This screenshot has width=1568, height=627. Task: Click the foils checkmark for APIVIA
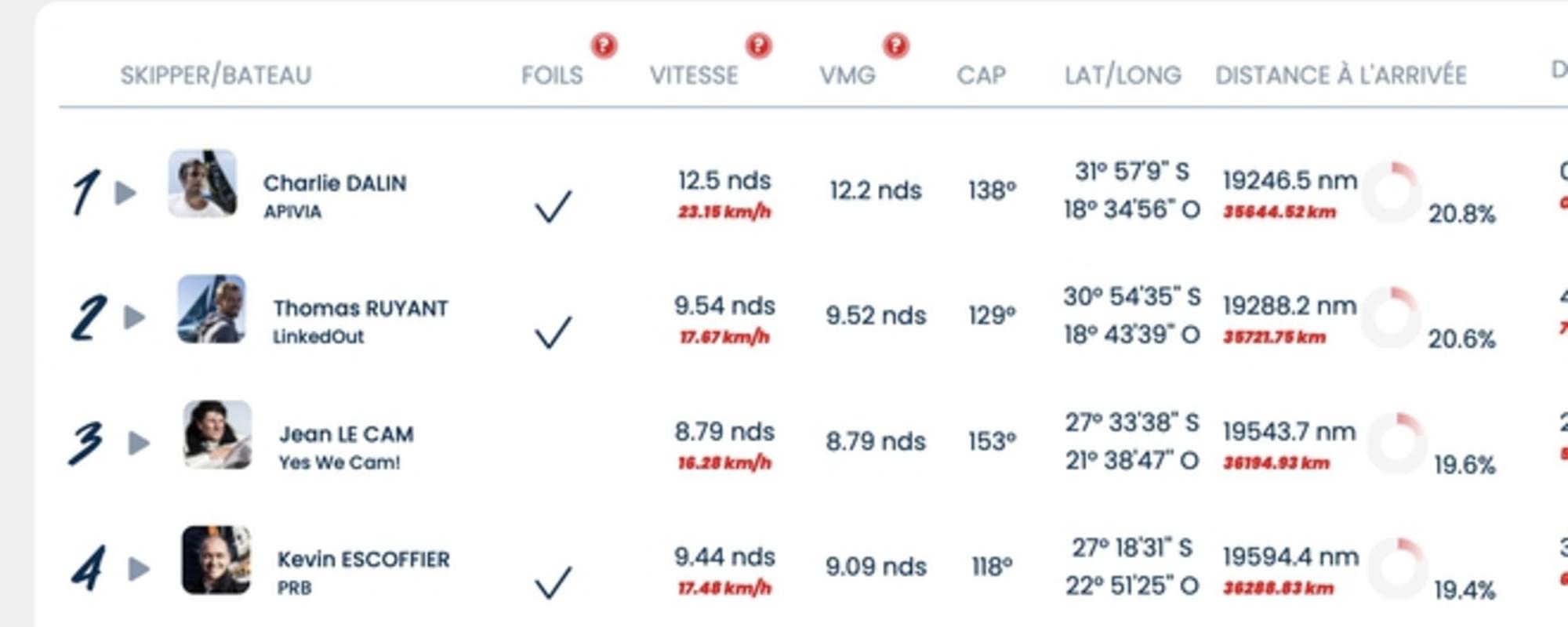(553, 206)
